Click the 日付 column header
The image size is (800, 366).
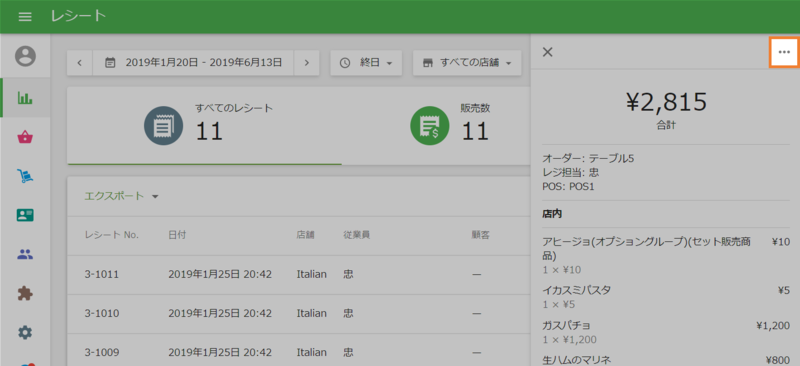[x=177, y=235]
